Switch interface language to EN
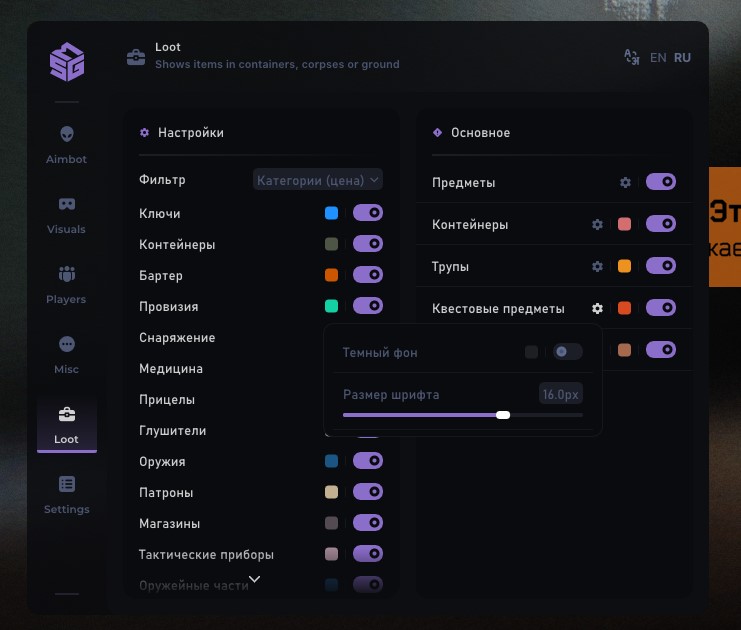Viewport: 741px width, 630px height. [658, 58]
